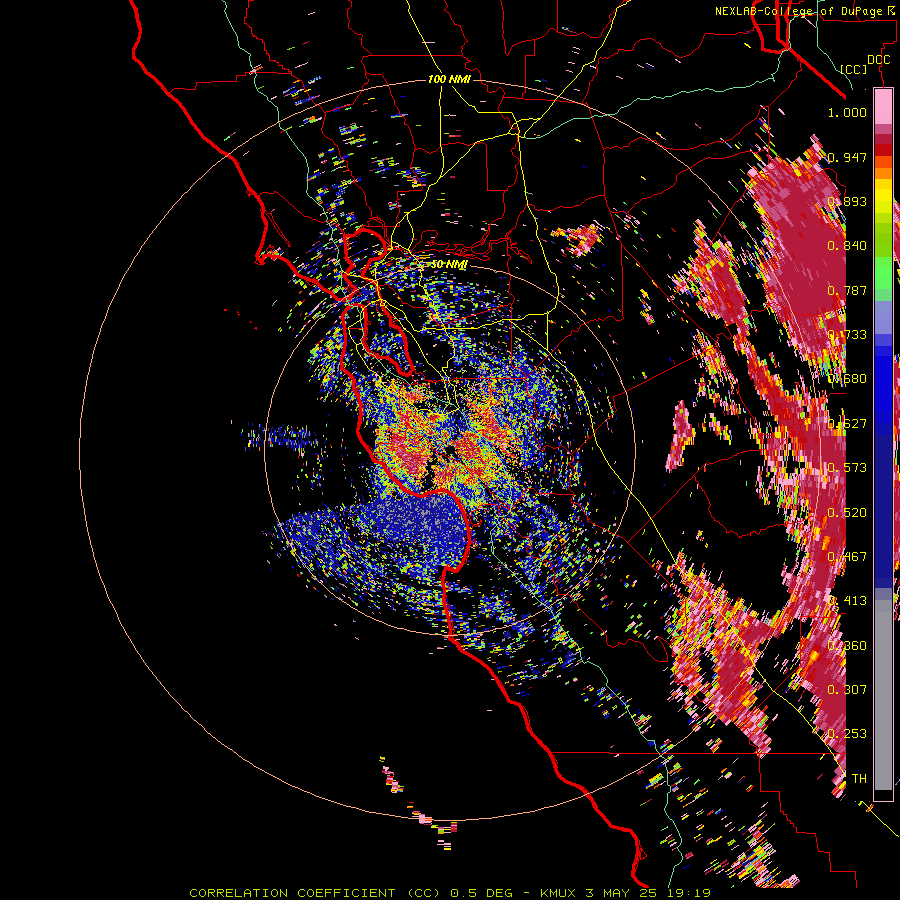Select the 0.893 color scale value
The width and height of the screenshot is (900, 900).
(847, 201)
